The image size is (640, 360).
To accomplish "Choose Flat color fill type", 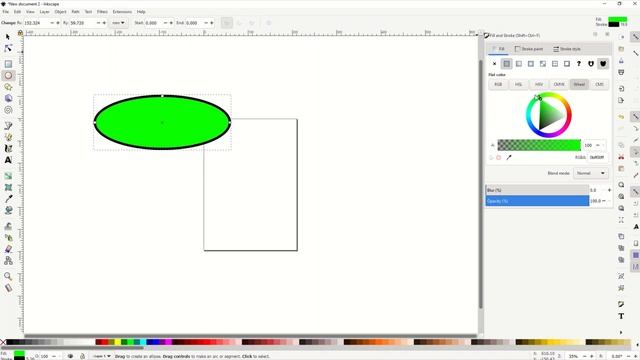I will 507,64.
